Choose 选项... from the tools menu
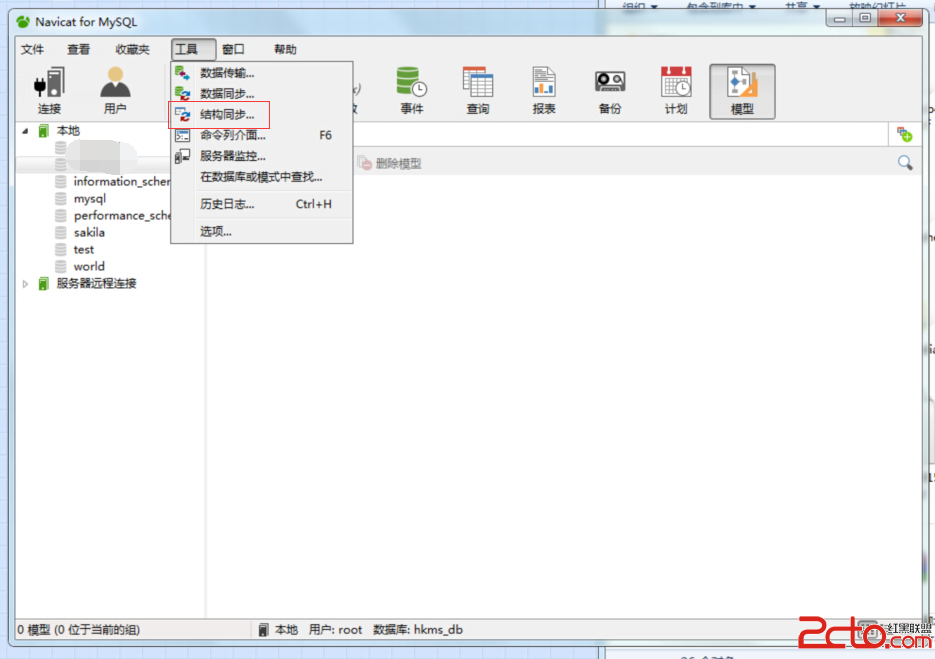The image size is (935, 659). tap(262, 231)
